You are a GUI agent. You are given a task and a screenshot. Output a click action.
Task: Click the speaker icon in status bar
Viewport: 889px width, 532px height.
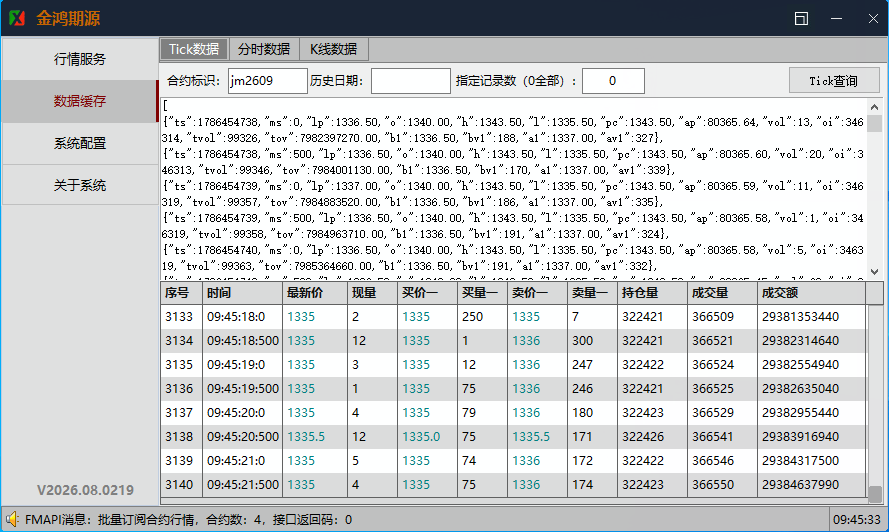point(12,519)
